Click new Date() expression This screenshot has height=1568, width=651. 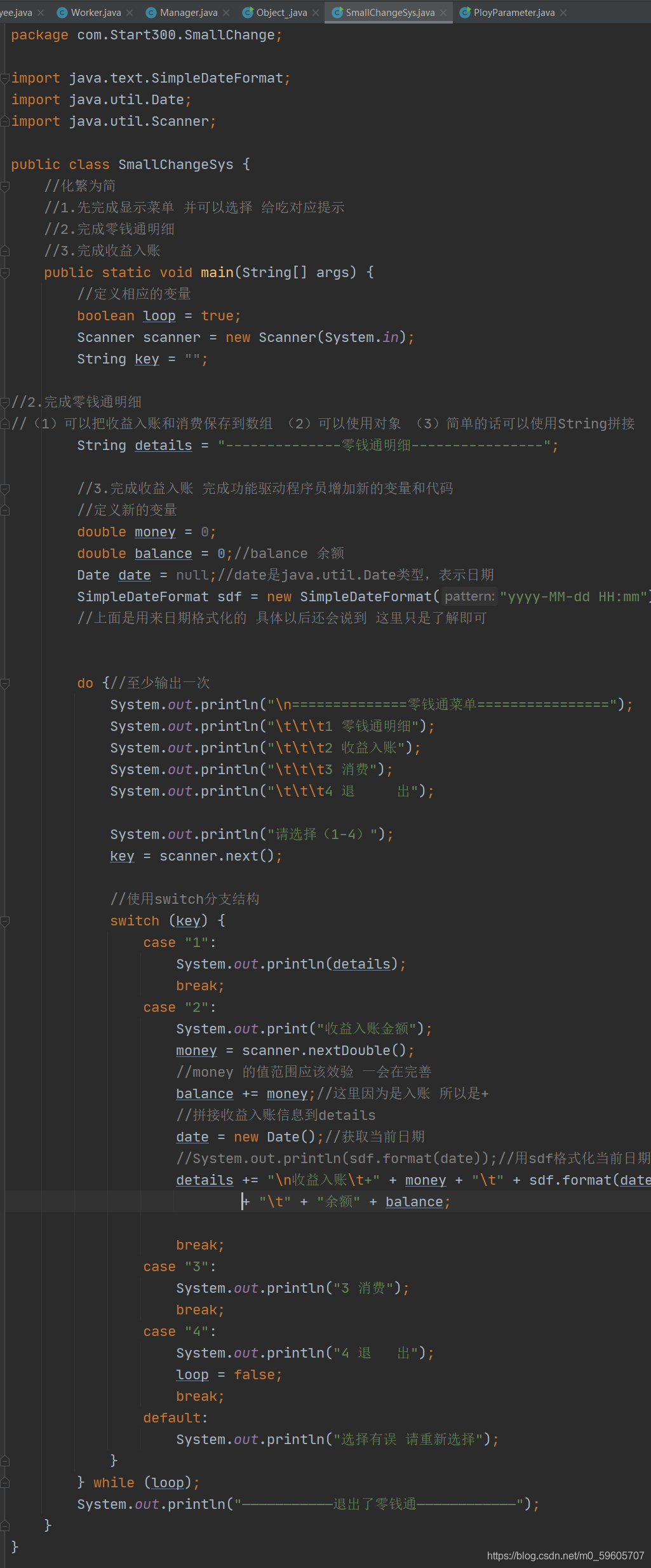tap(275, 1137)
